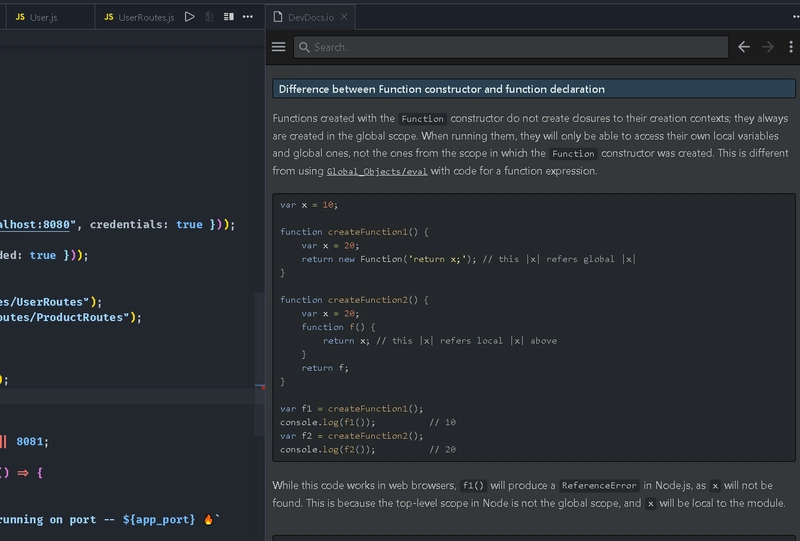Screen dimensions: 800x541
Task: Click createFunction2 in the function declaration line
Action: coord(367,300)
